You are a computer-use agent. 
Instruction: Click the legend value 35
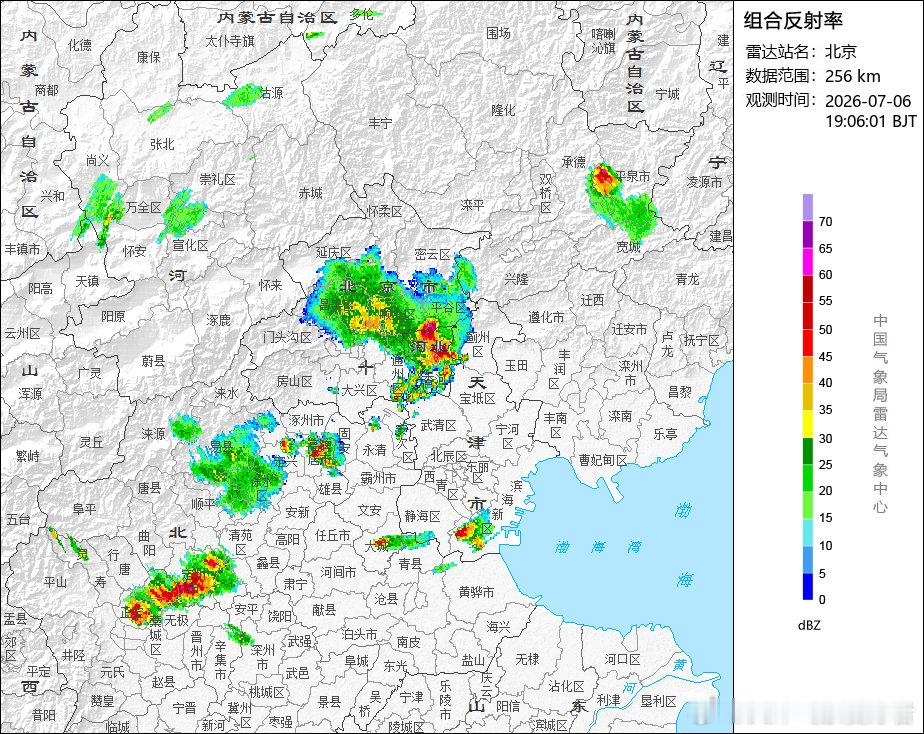[826, 410]
